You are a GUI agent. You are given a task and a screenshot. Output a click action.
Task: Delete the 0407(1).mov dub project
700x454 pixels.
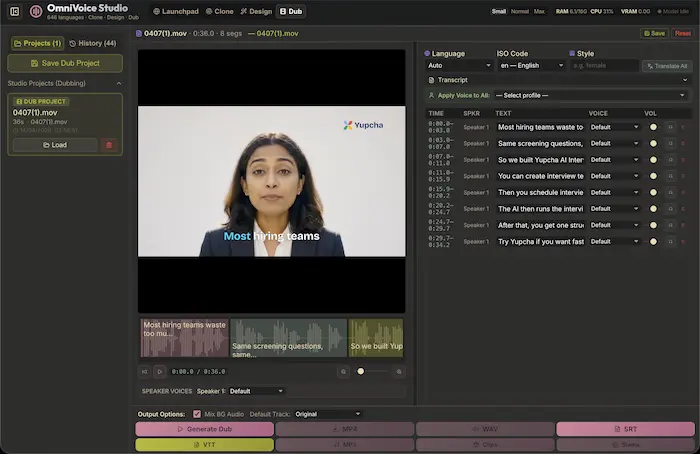tap(109, 145)
